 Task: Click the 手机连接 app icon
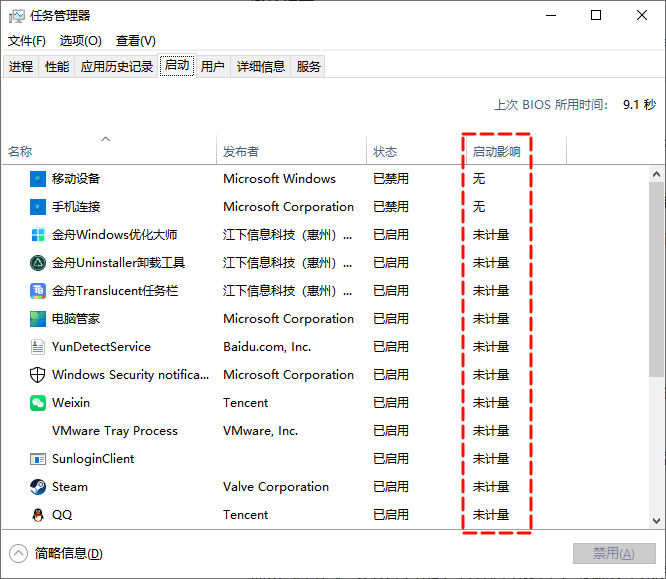(x=38, y=207)
